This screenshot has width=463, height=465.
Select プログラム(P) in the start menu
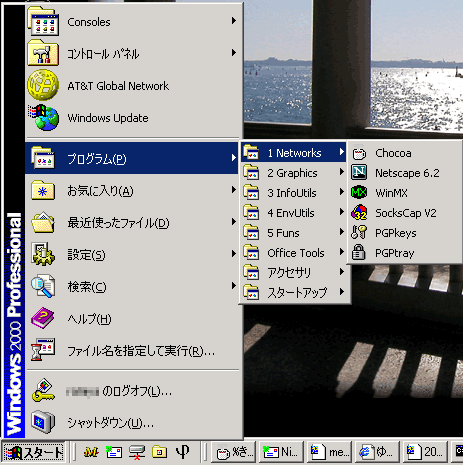(132, 158)
